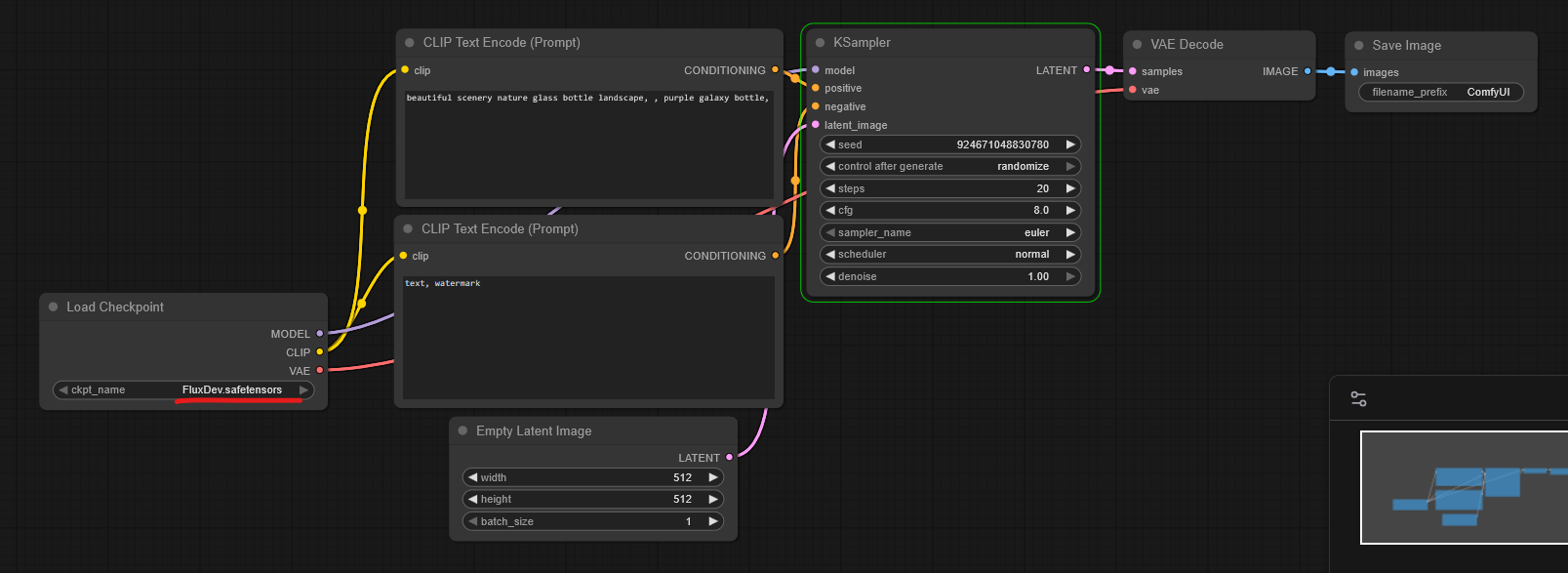Decrease denoise value with left arrow
The height and width of the screenshot is (573, 1568).
pyautogui.click(x=830, y=276)
